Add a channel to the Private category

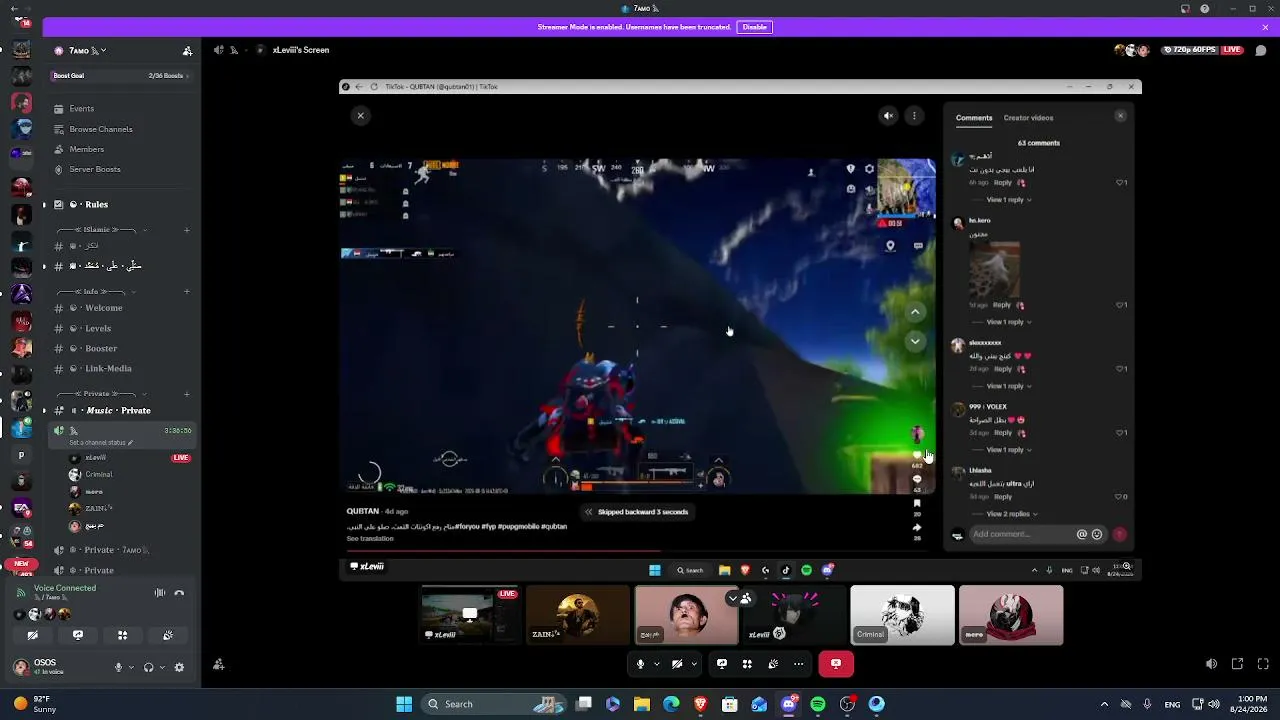click(x=187, y=394)
